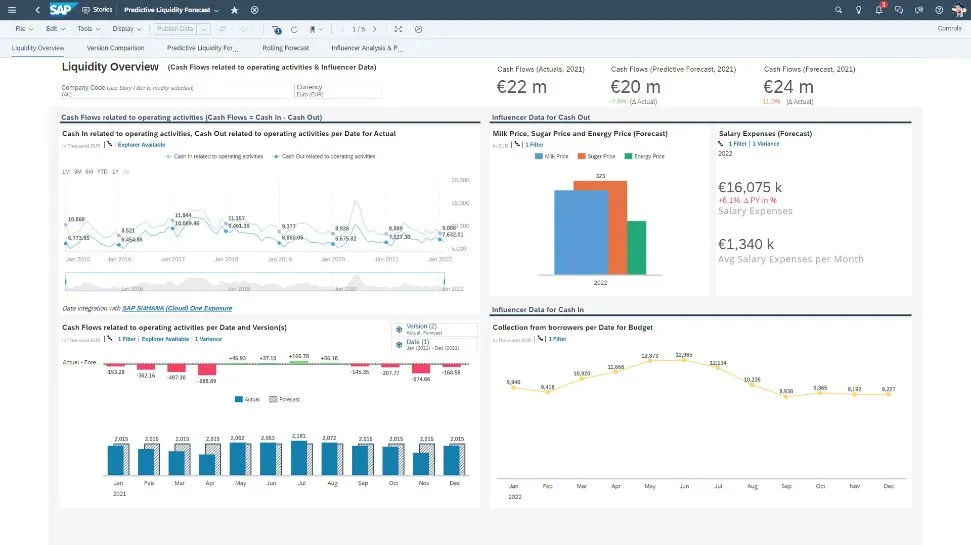Open the bookmark dropdown in toolbar
Viewport: 971px width, 545px height.
tap(318, 29)
